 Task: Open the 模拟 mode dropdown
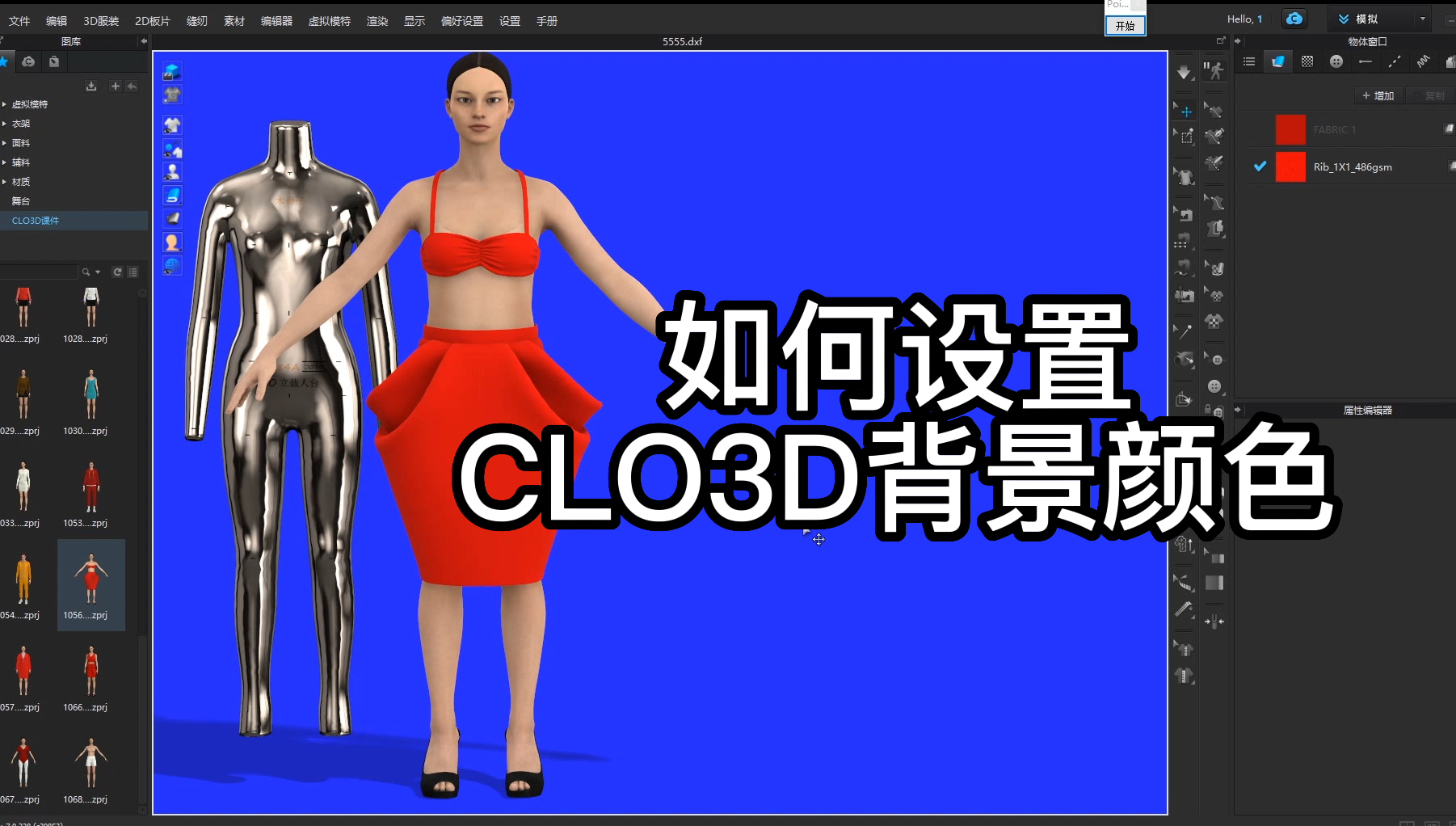1422,19
